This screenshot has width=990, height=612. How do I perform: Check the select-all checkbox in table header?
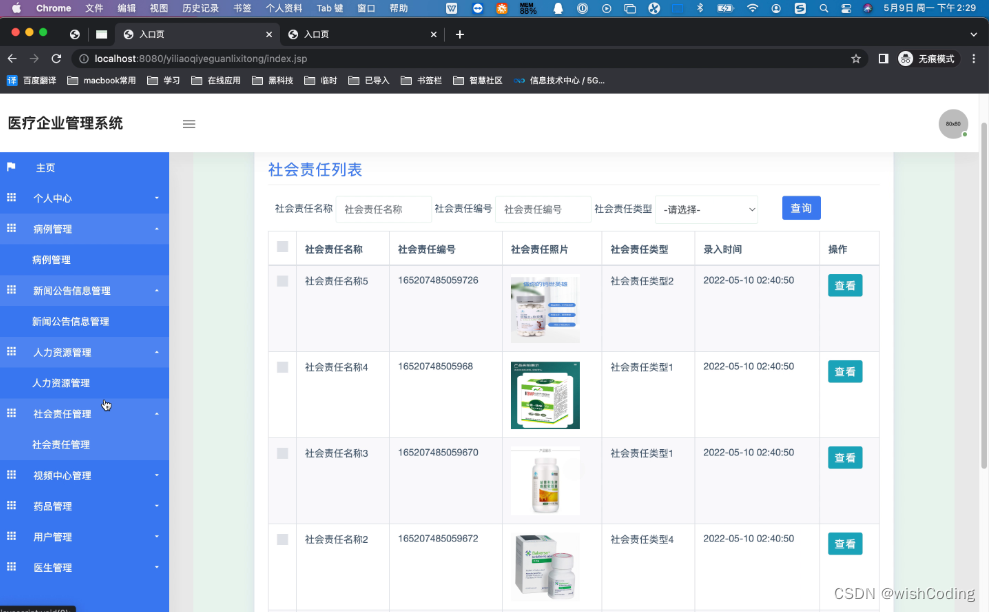pyautogui.click(x=281, y=248)
